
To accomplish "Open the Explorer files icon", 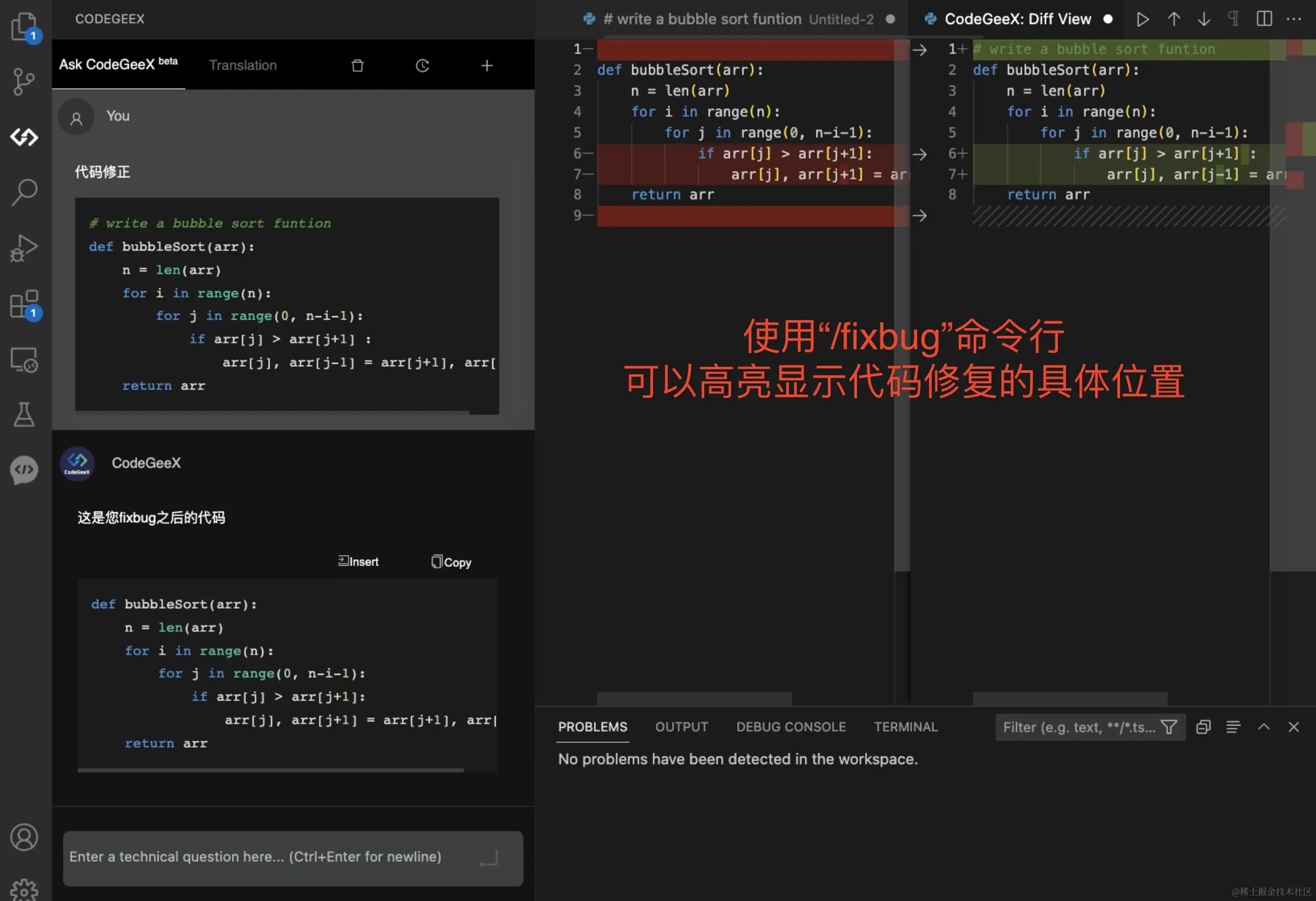I will [x=24, y=26].
